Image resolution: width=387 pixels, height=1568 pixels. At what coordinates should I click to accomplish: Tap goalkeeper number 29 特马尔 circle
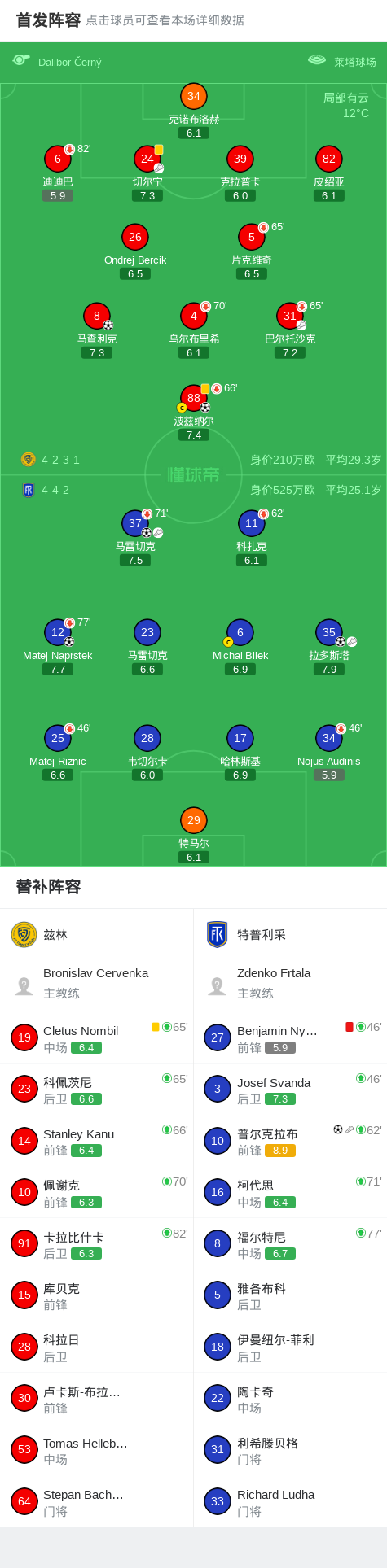click(x=194, y=820)
